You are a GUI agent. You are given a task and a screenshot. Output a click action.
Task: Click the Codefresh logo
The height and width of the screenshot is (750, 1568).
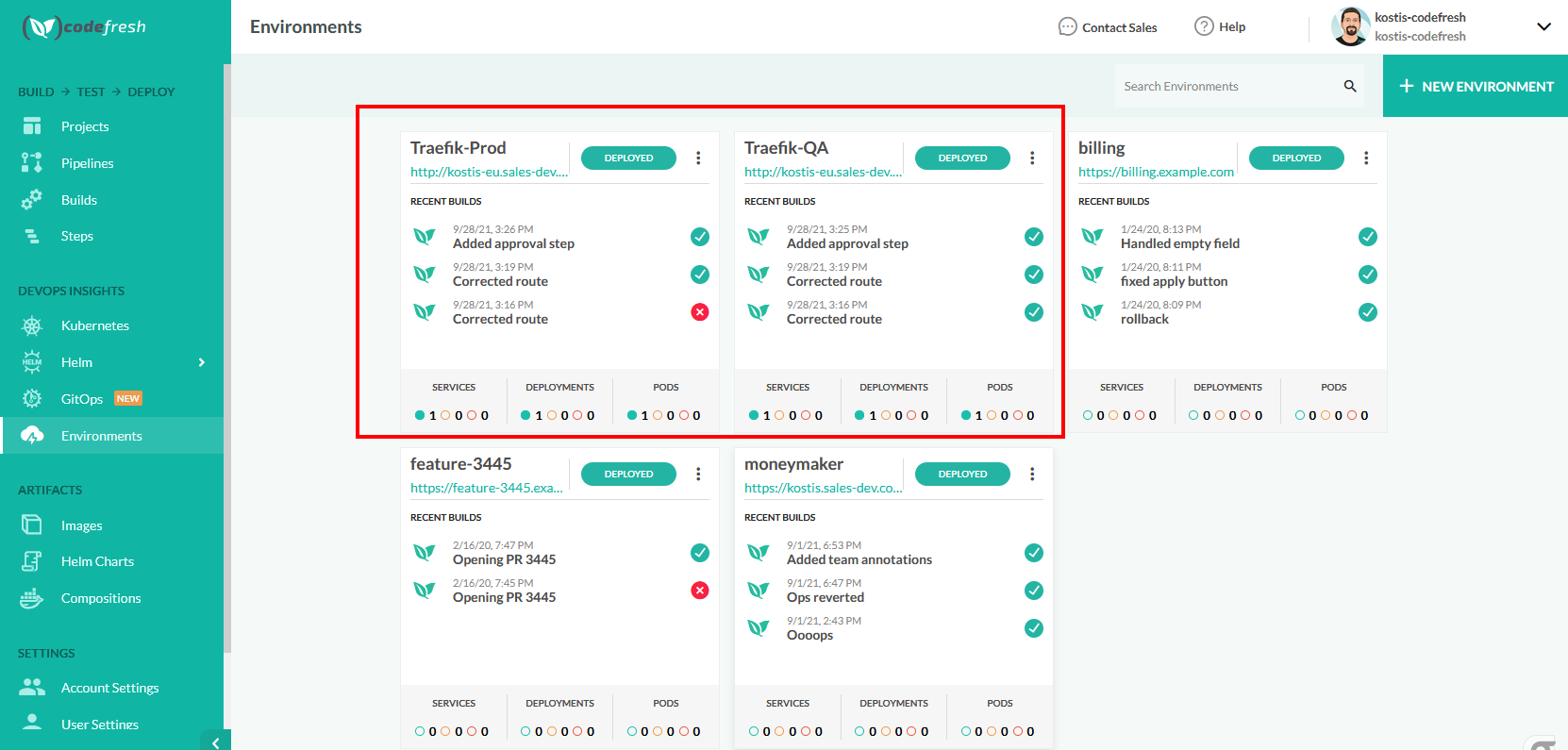click(x=84, y=27)
